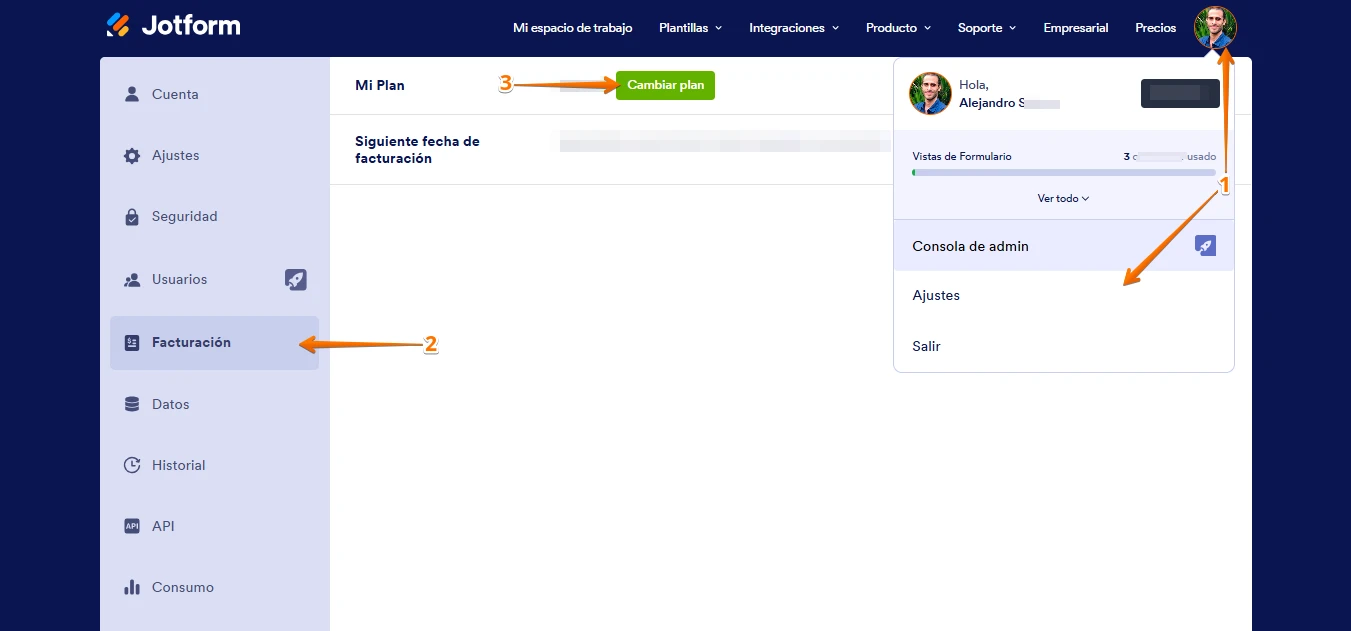Click the green Cambiar plan button
This screenshot has height=631, width=1351.
[665, 85]
